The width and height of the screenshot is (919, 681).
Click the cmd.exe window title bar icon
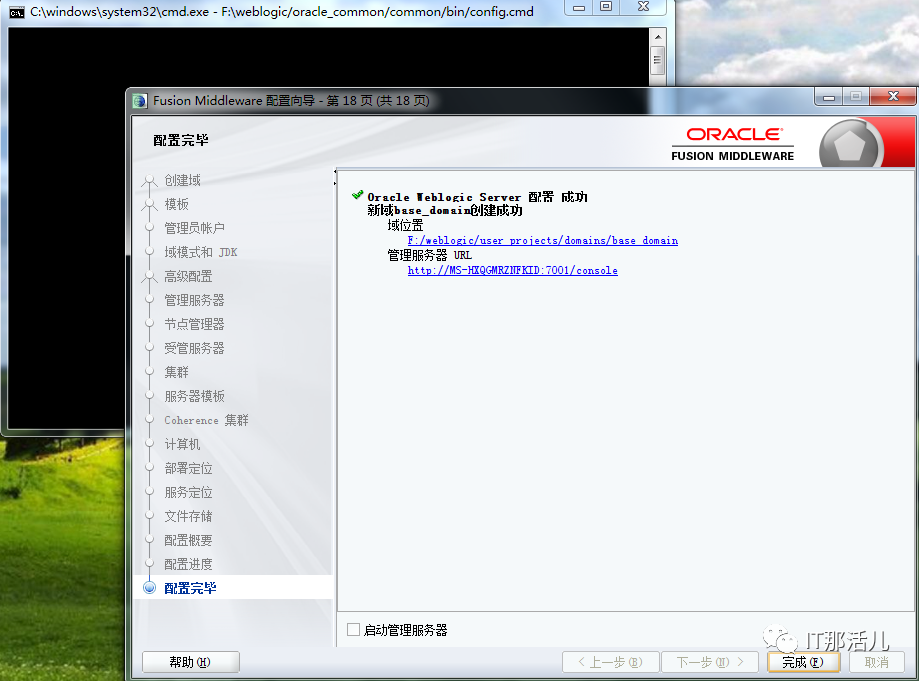pyautogui.click(x=17, y=12)
